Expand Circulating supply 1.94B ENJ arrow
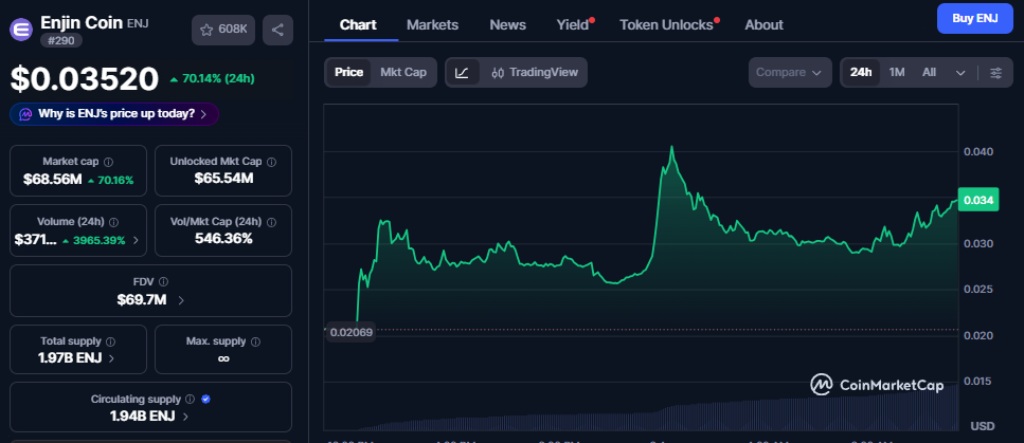The image size is (1024, 443). (x=185, y=416)
